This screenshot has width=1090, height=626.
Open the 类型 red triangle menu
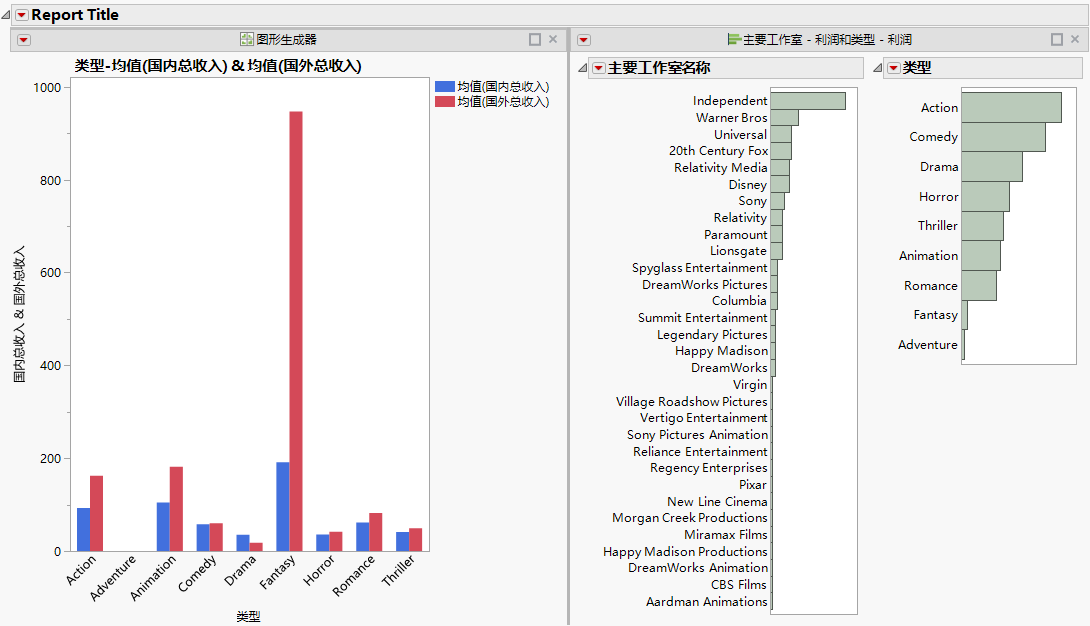coord(893,68)
